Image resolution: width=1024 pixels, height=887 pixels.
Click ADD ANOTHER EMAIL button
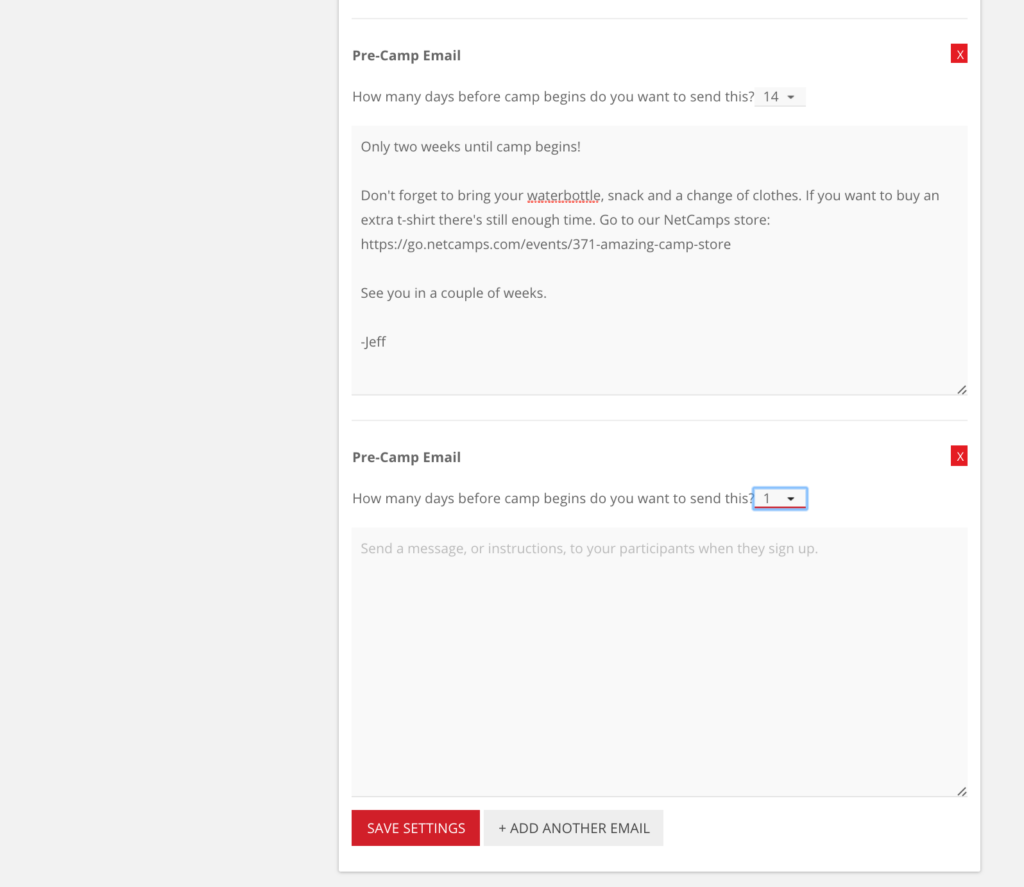tap(573, 827)
